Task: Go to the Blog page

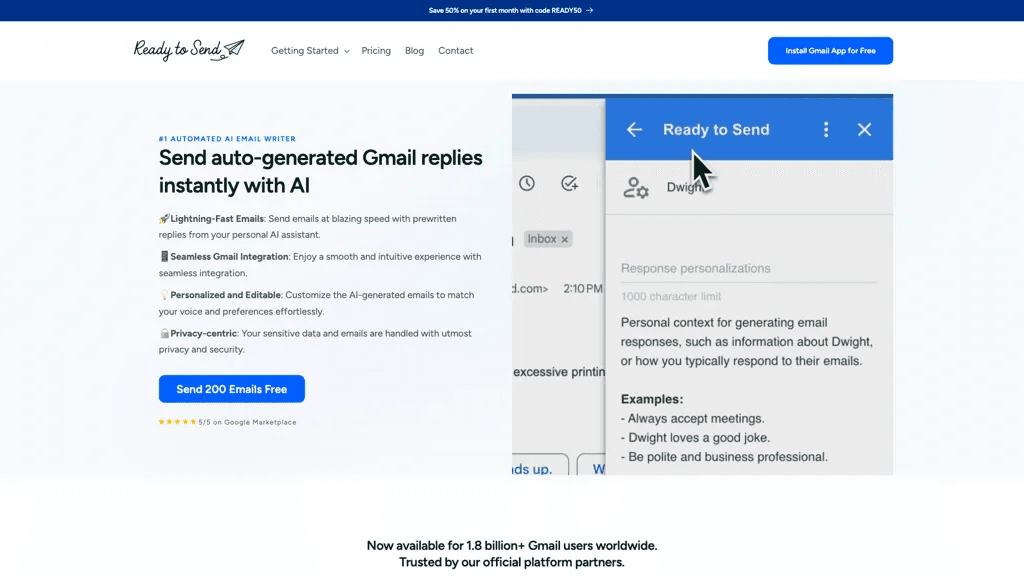Action: click(414, 50)
